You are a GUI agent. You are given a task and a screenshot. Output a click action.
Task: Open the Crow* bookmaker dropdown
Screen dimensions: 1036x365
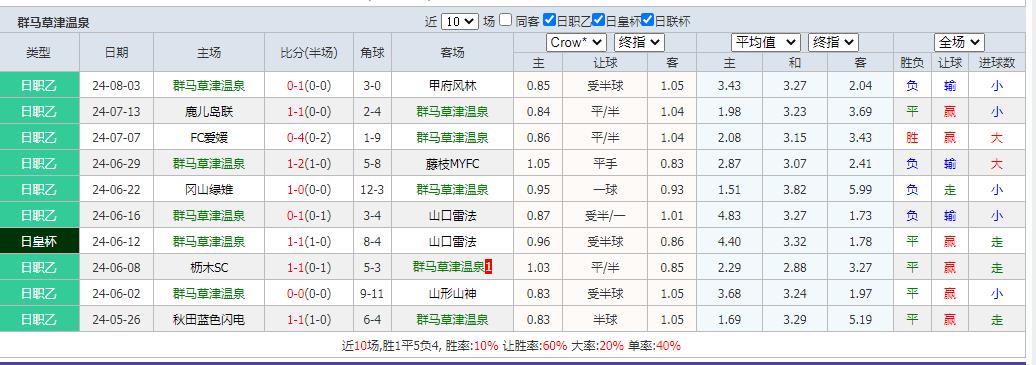click(576, 42)
